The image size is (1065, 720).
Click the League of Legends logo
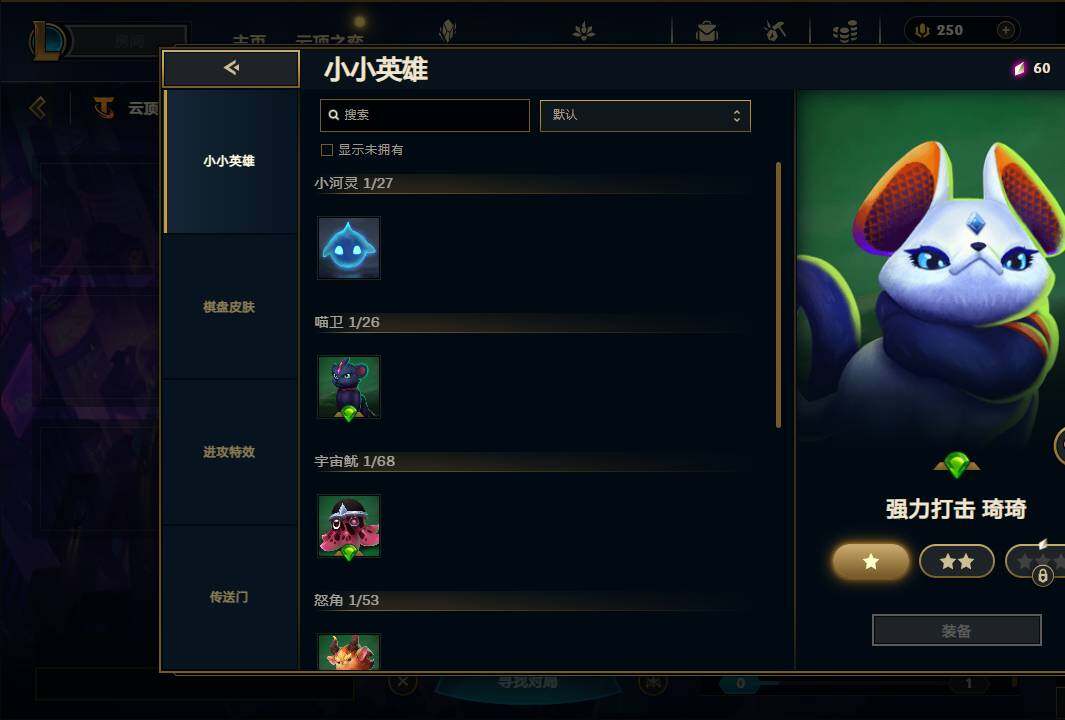48,41
